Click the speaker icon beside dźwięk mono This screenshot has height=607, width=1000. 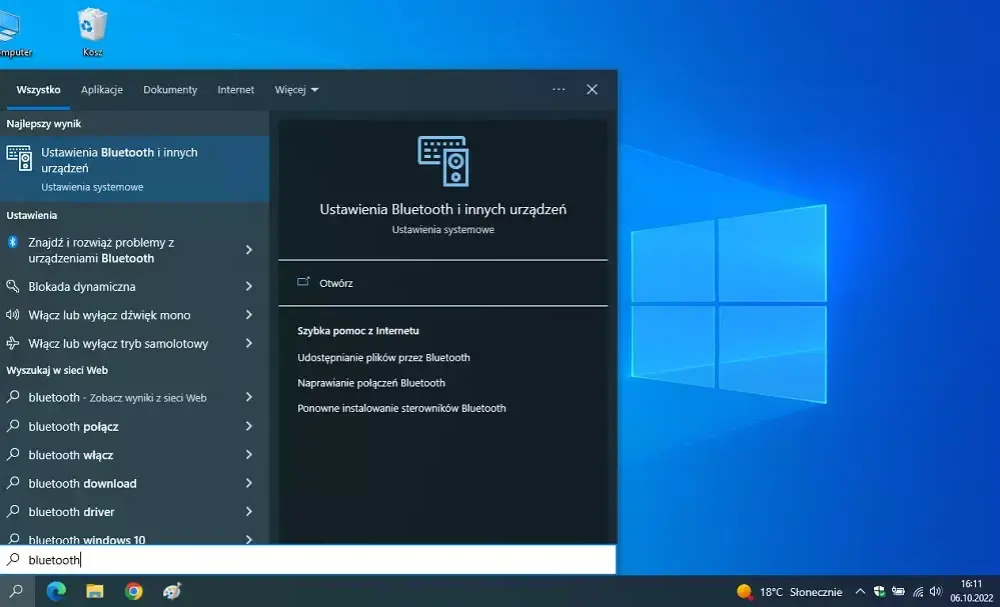pos(13,315)
